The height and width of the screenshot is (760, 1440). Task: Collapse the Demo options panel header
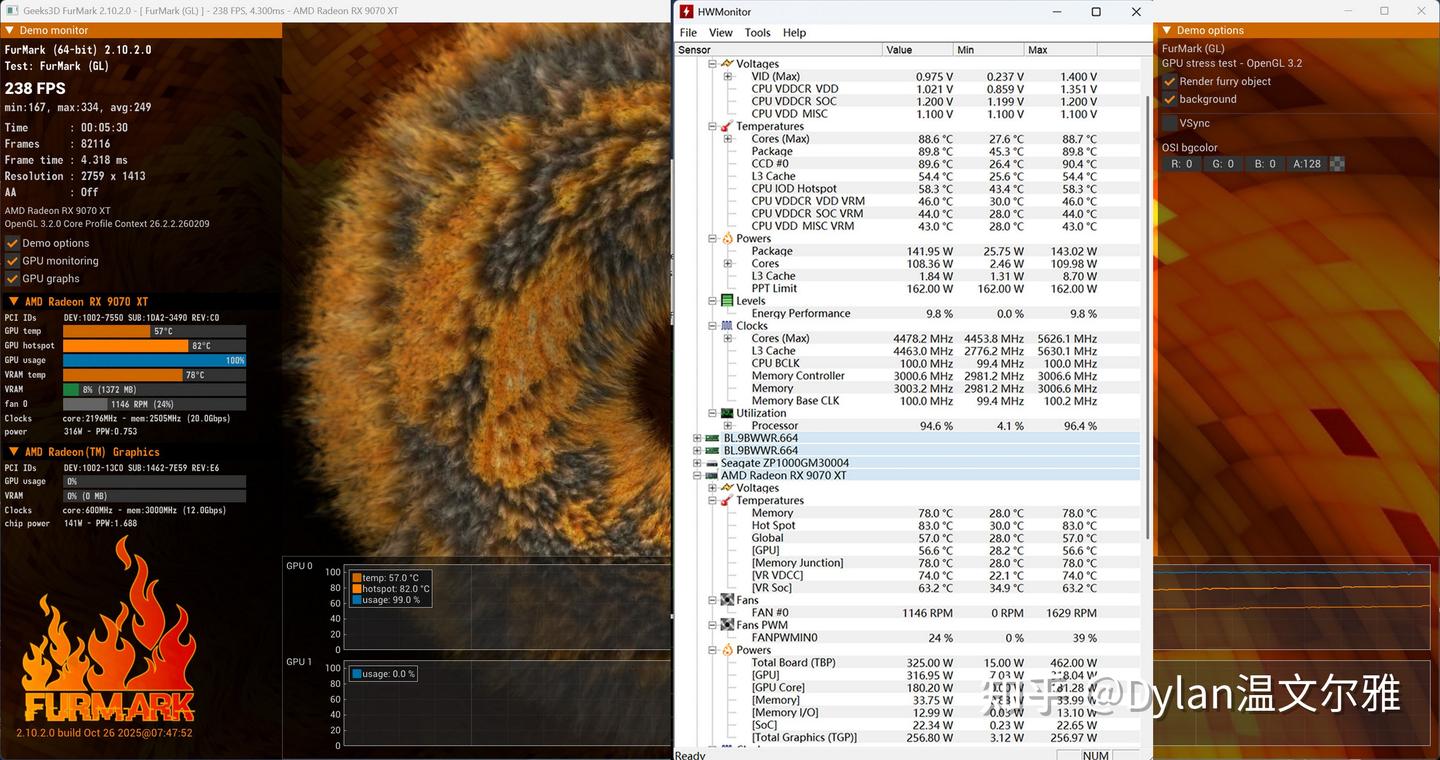tap(1166, 31)
